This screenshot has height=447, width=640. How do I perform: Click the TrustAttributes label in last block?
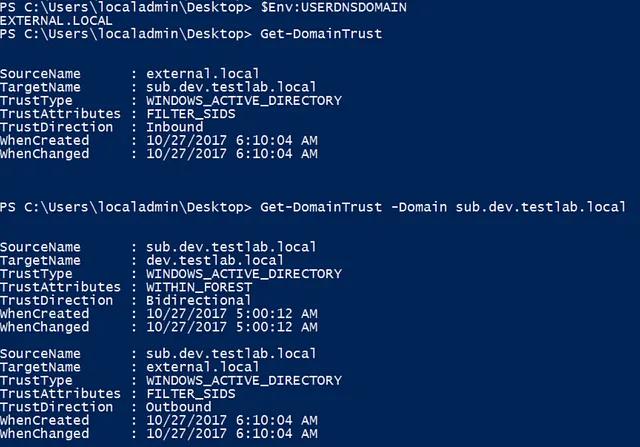(x=60, y=394)
